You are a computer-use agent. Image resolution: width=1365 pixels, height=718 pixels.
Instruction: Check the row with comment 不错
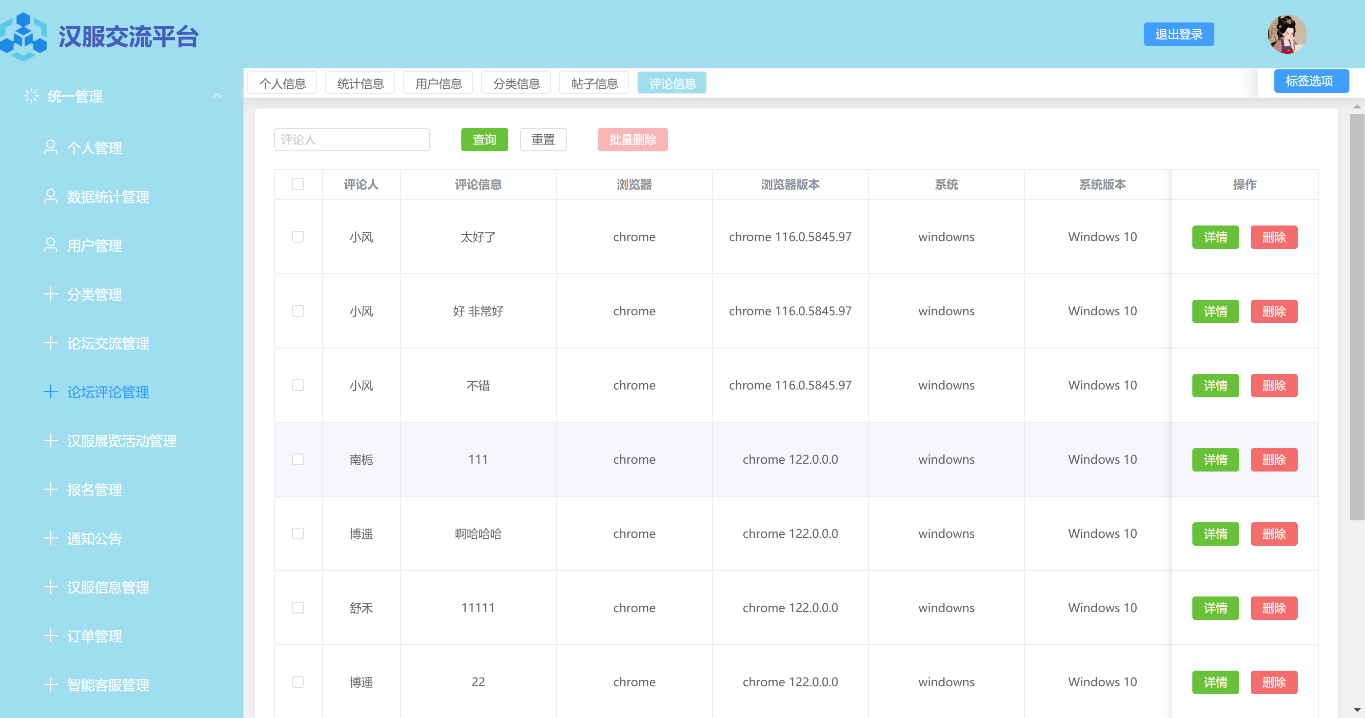(298, 385)
